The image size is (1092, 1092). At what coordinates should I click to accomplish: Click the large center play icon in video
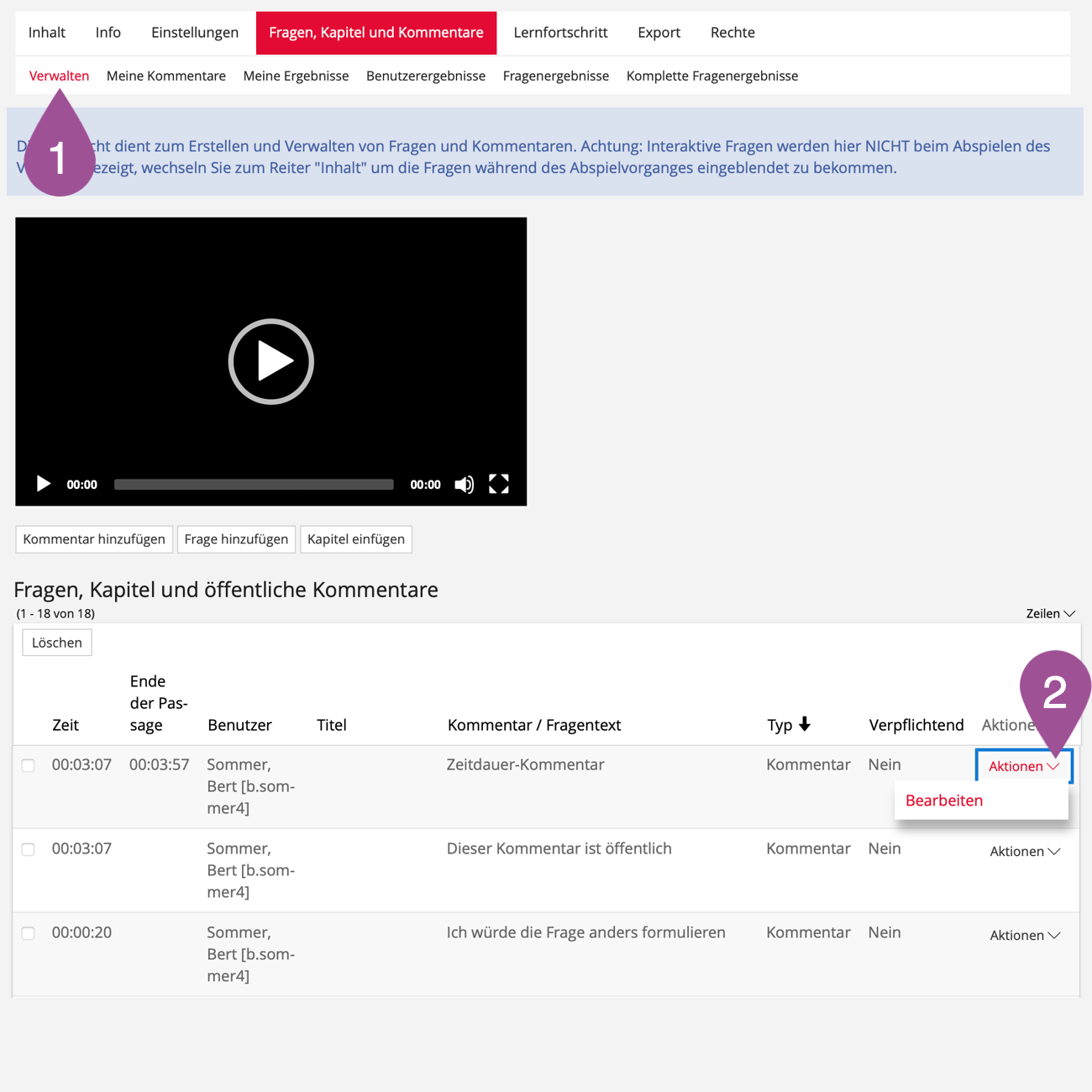click(270, 362)
